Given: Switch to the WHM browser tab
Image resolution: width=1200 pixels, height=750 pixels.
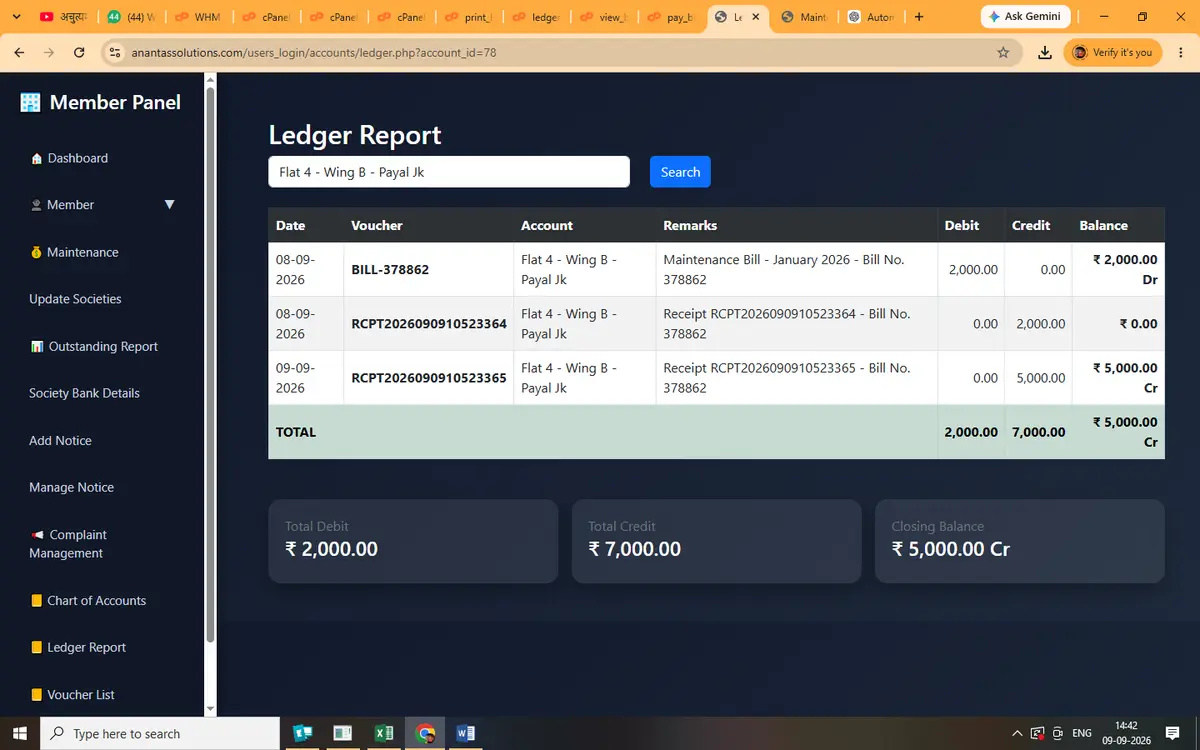Looking at the screenshot, I should tap(199, 17).
